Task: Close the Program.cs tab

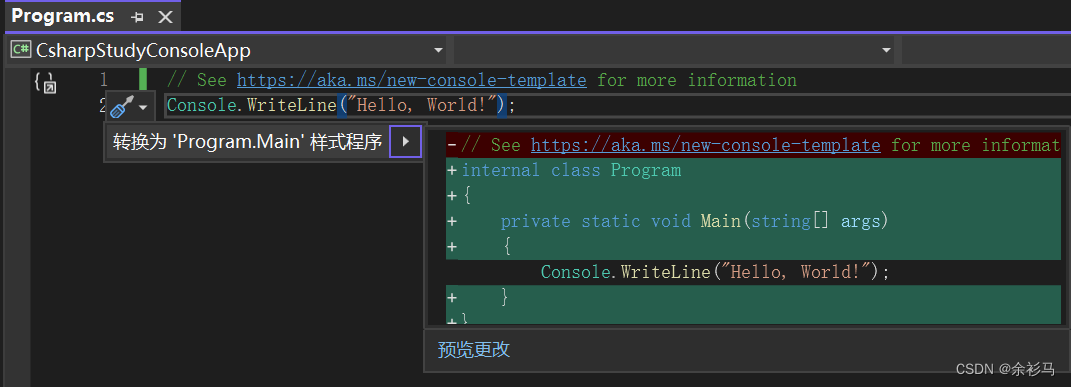Action: pyautogui.click(x=165, y=16)
